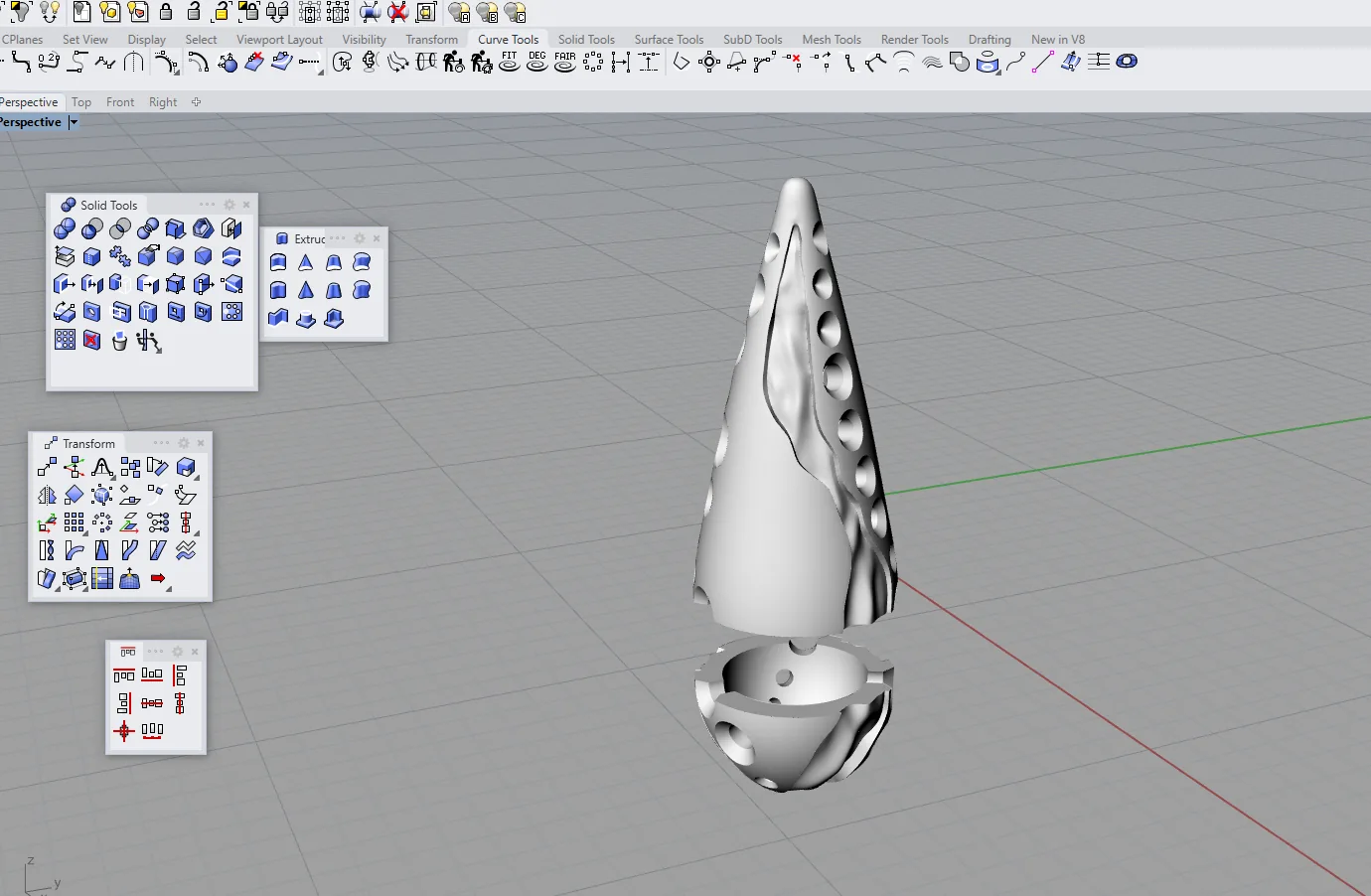This screenshot has width=1371, height=896.
Task: Click the light bulb icon labeled B
Action: [x=487, y=12]
